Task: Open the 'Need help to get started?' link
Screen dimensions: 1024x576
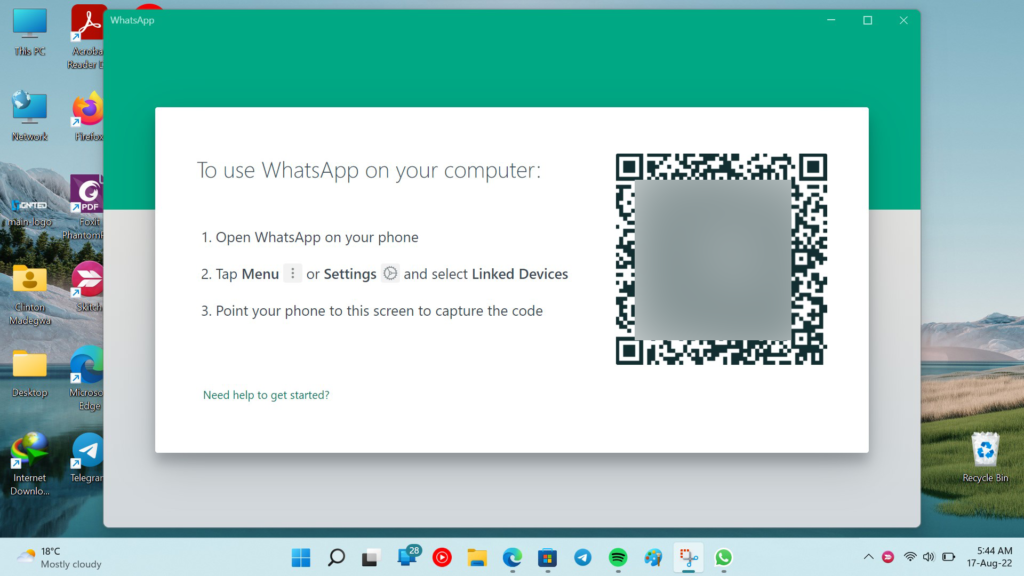Action: (266, 395)
